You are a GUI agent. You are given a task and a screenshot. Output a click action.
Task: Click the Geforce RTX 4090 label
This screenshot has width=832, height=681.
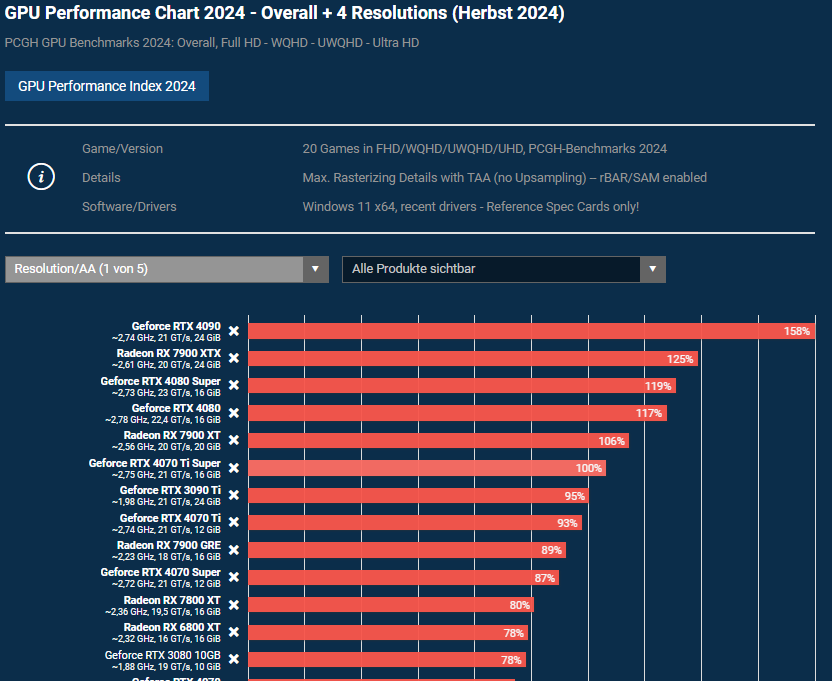coord(176,326)
